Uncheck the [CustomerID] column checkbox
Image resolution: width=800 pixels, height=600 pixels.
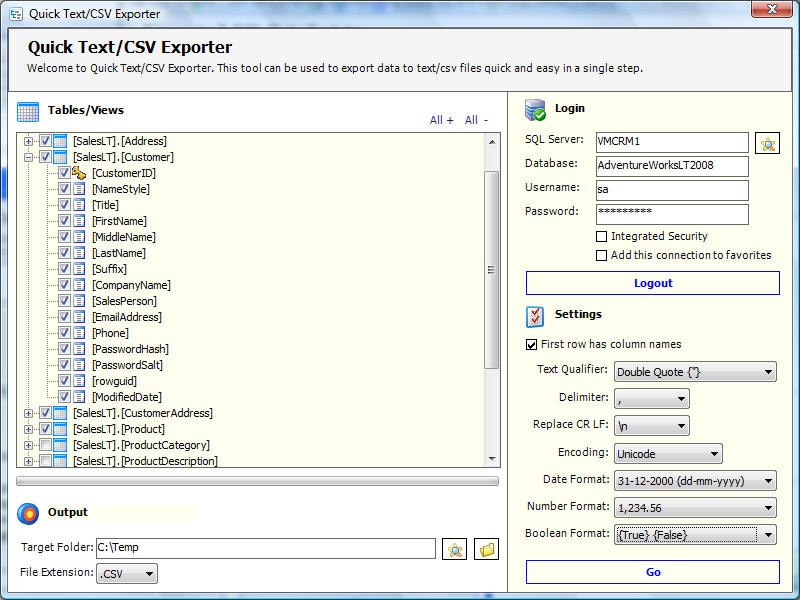point(64,173)
